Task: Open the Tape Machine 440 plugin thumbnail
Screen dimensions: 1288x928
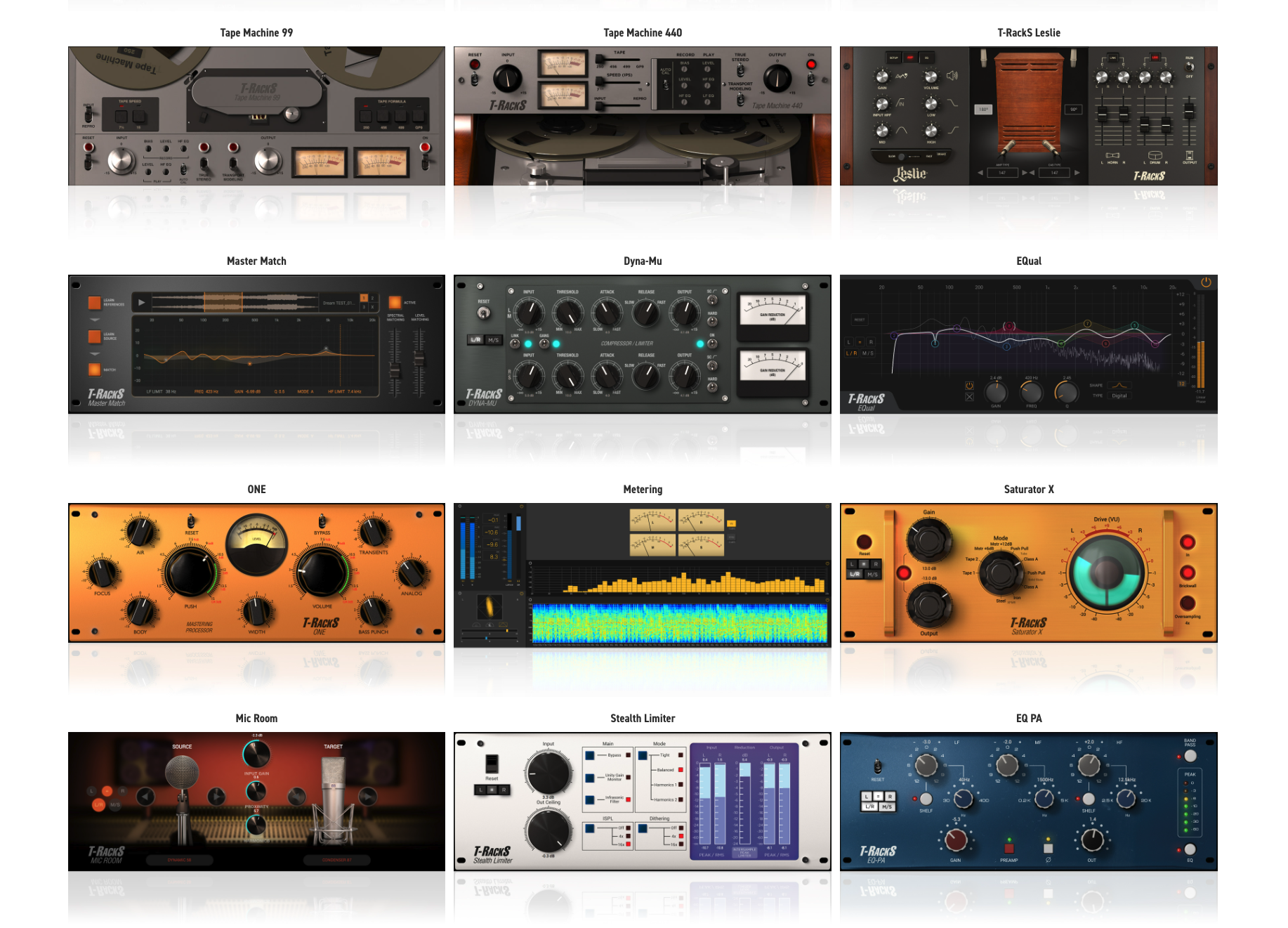Action: tap(643, 116)
